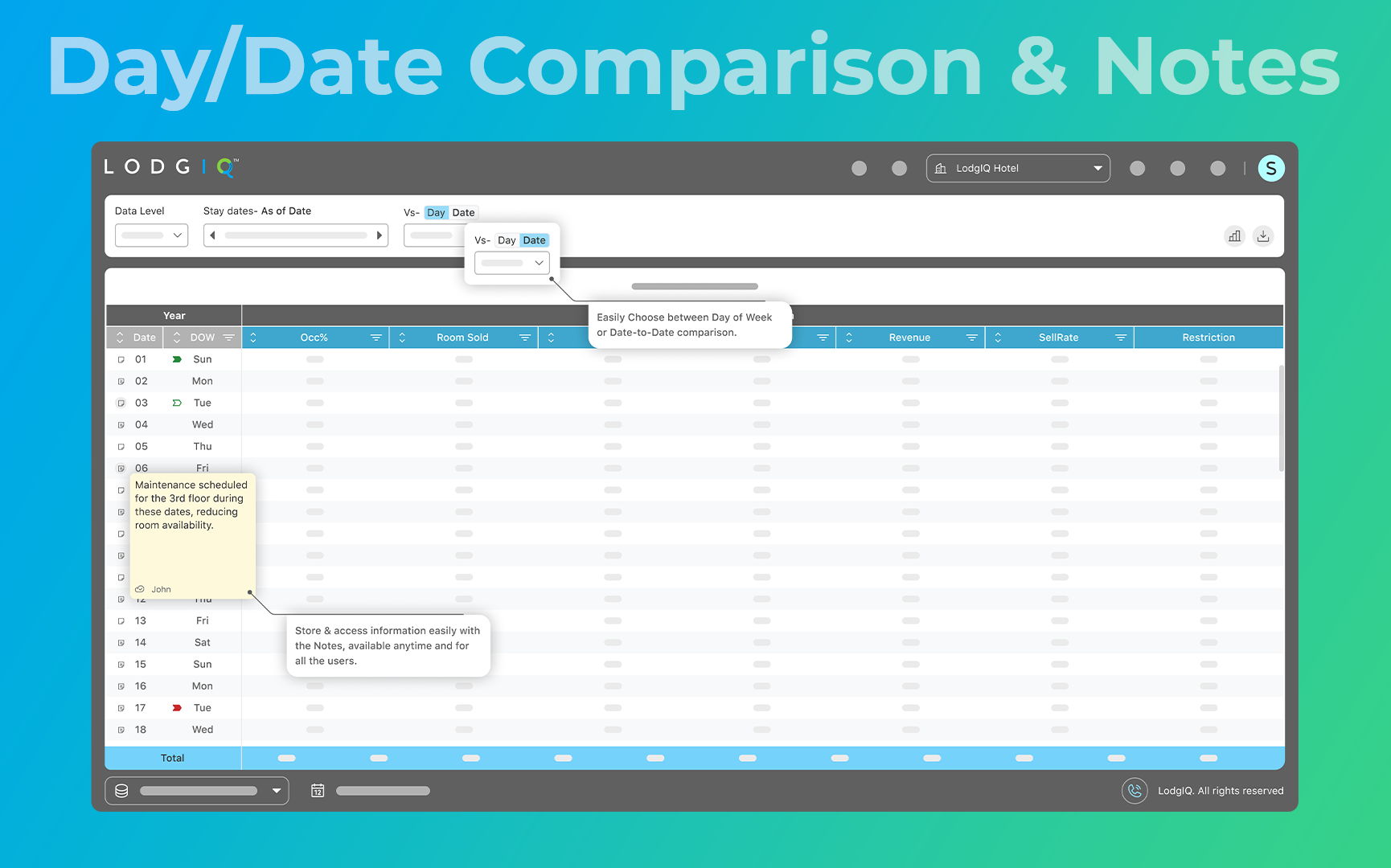Open the note icon for date 02
Screen dimensions: 1391x868
coord(121,381)
